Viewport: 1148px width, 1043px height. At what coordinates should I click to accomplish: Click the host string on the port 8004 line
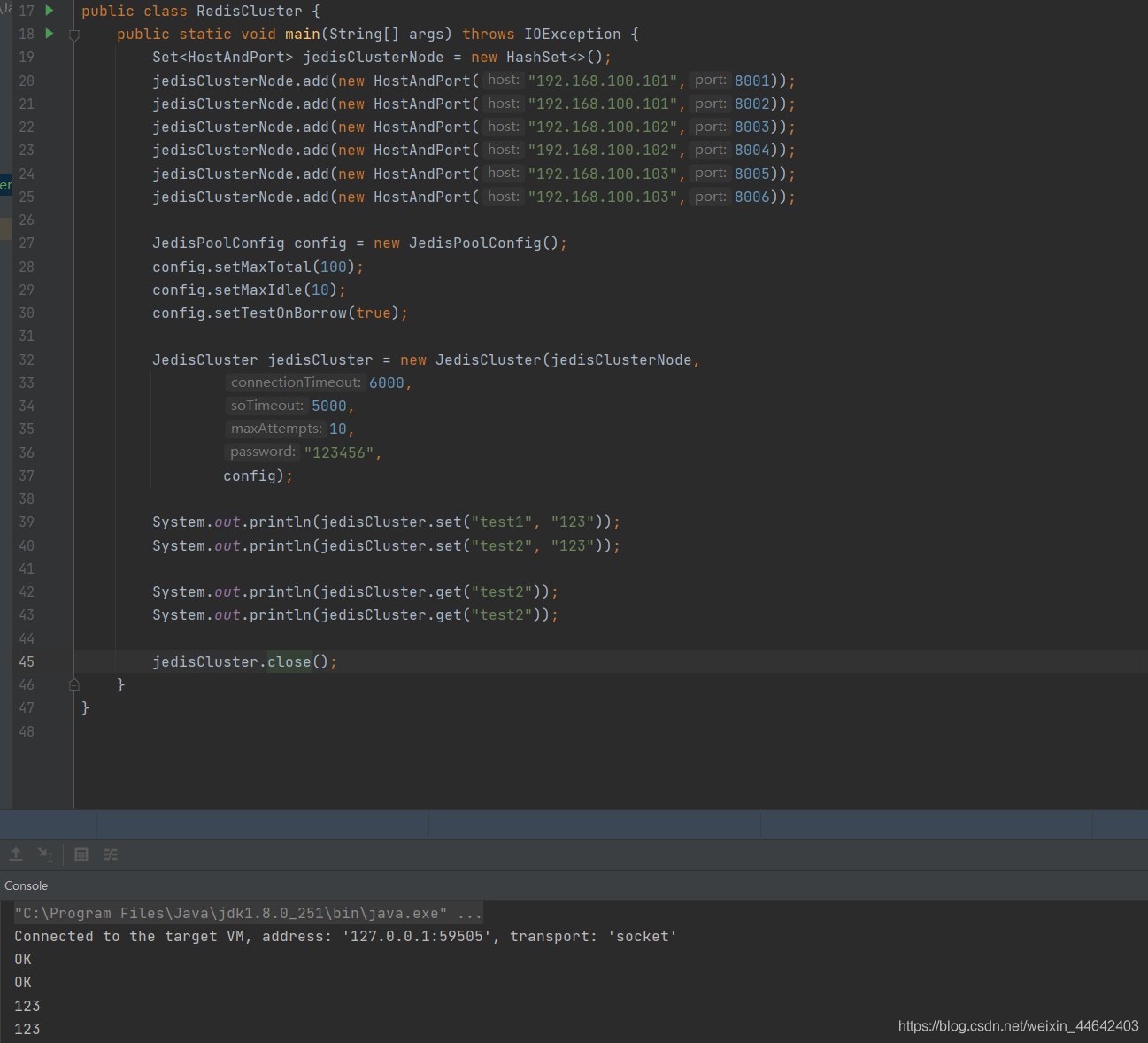[x=603, y=150]
